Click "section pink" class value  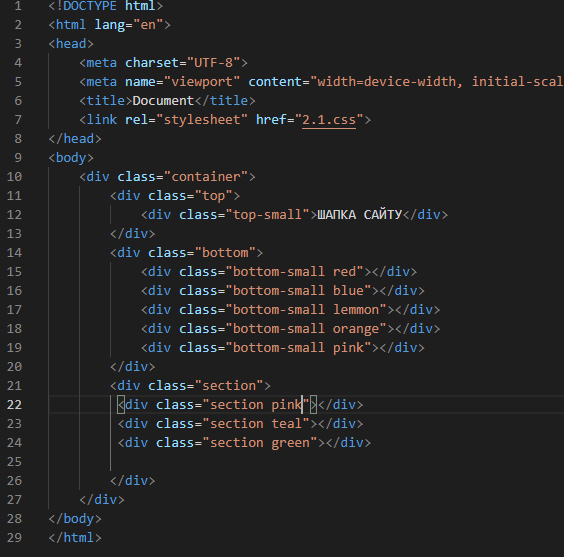[x=256, y=405]
